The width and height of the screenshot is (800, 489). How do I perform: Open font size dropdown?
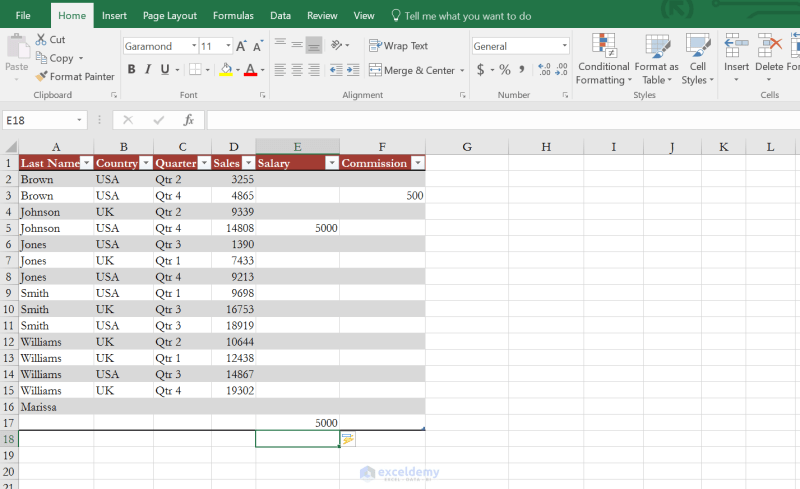[228, 46]
